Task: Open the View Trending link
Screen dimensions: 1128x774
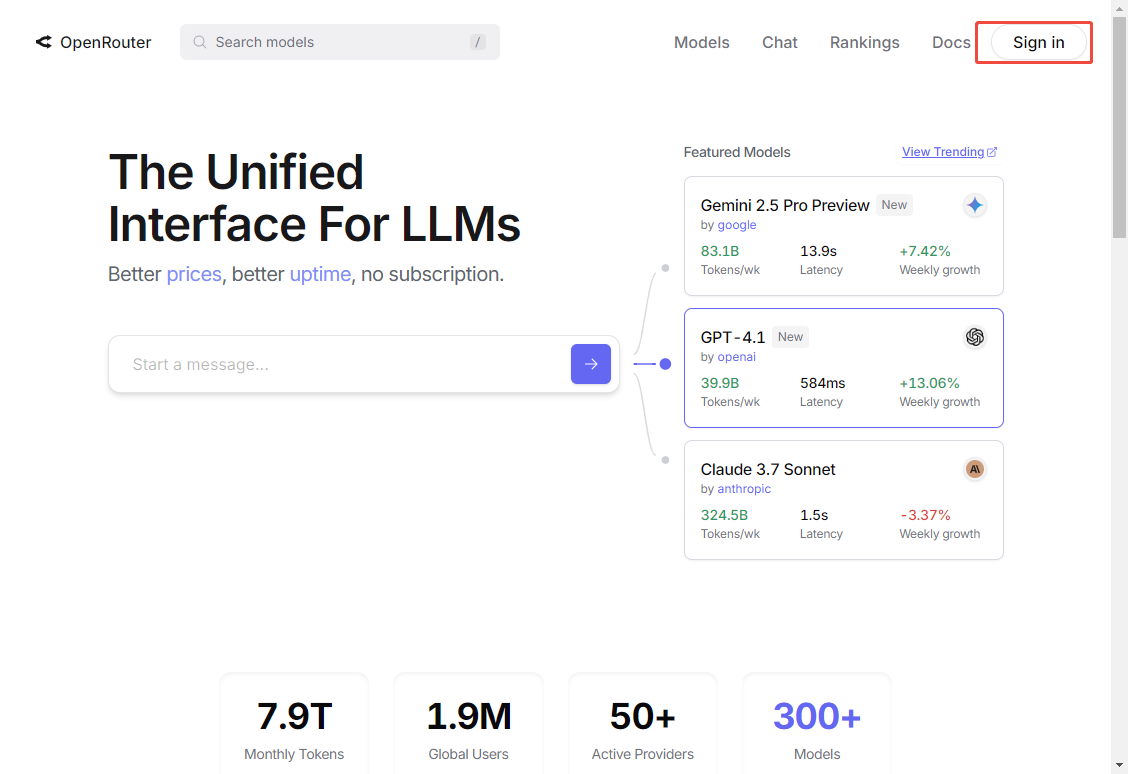Action: [x=943, y=152]
